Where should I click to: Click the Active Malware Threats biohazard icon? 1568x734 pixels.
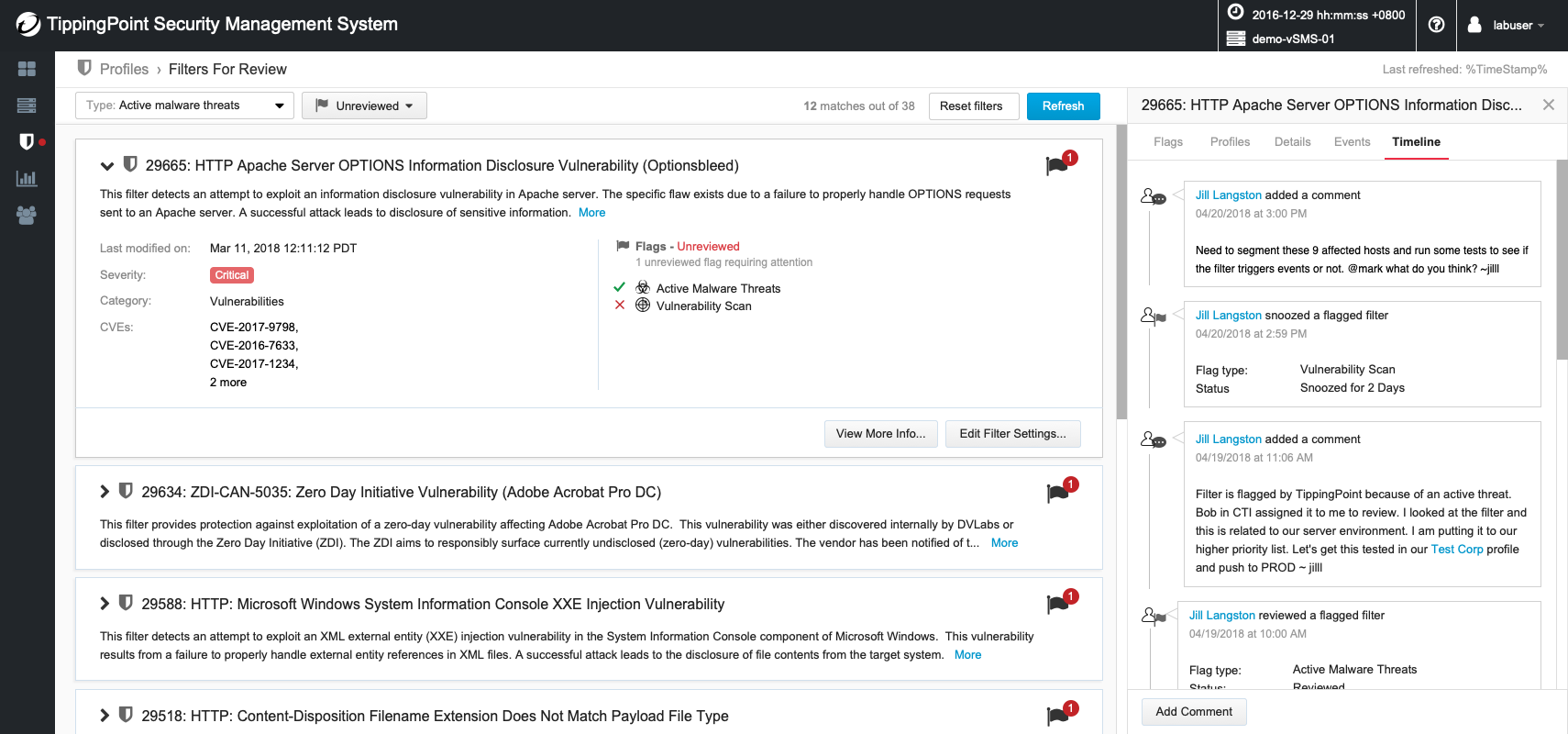coord(643,287)
